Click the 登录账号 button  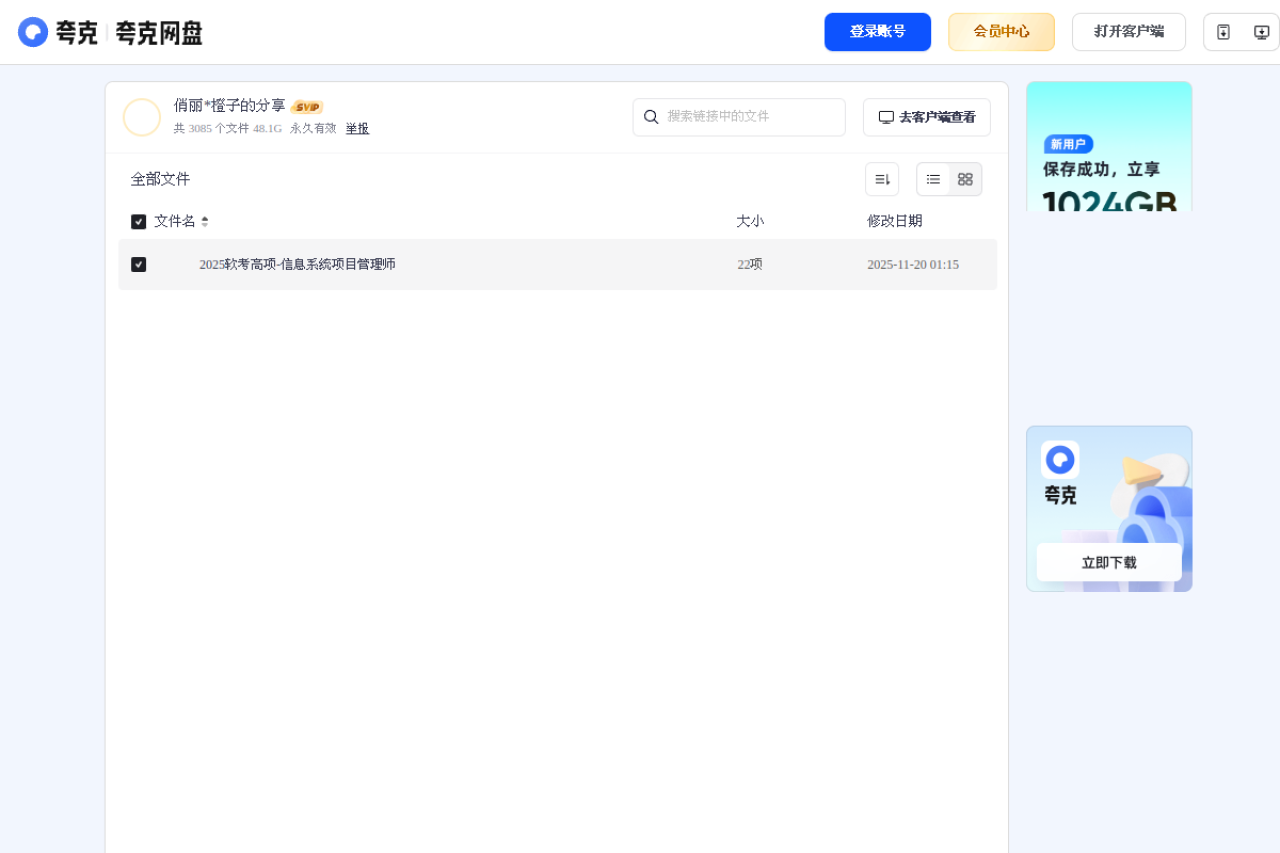pyautogui.click(x=877, y=31)
